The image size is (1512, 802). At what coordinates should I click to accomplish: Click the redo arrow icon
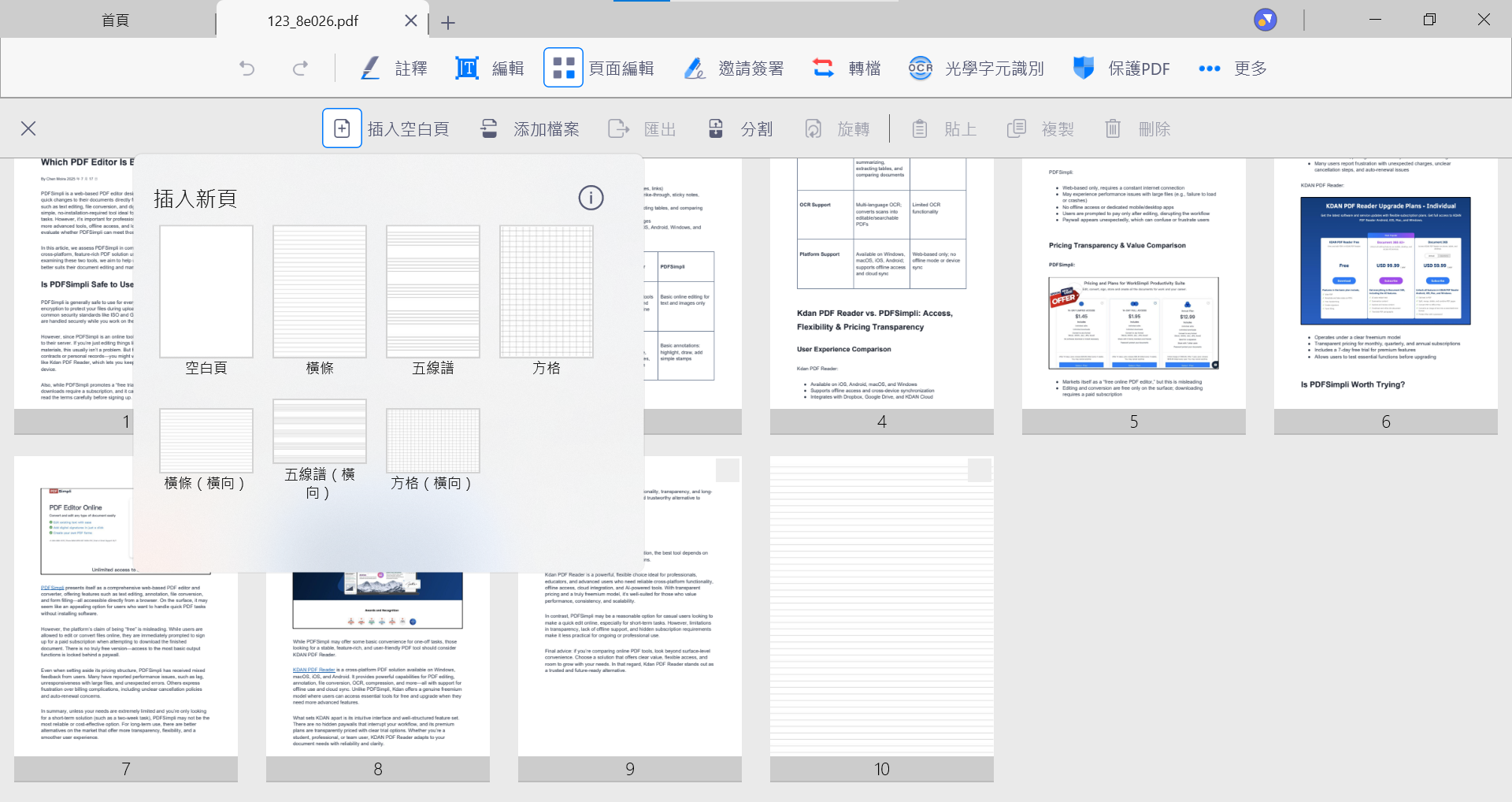(x=300, y=69)
